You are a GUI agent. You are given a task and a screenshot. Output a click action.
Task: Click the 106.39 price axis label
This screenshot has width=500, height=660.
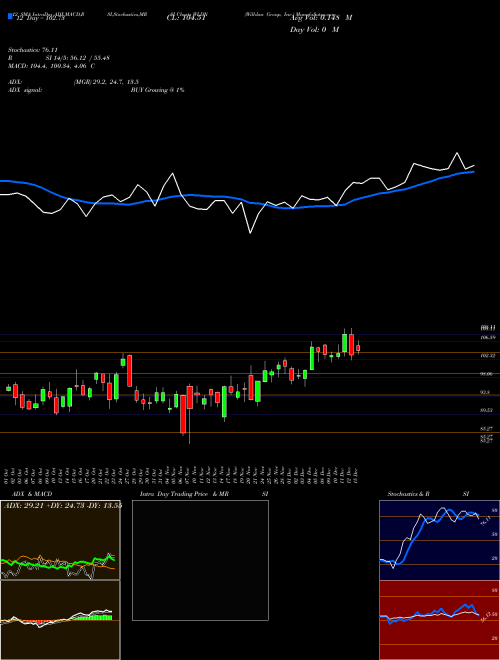pyautogui.click(x=488, y=338)
